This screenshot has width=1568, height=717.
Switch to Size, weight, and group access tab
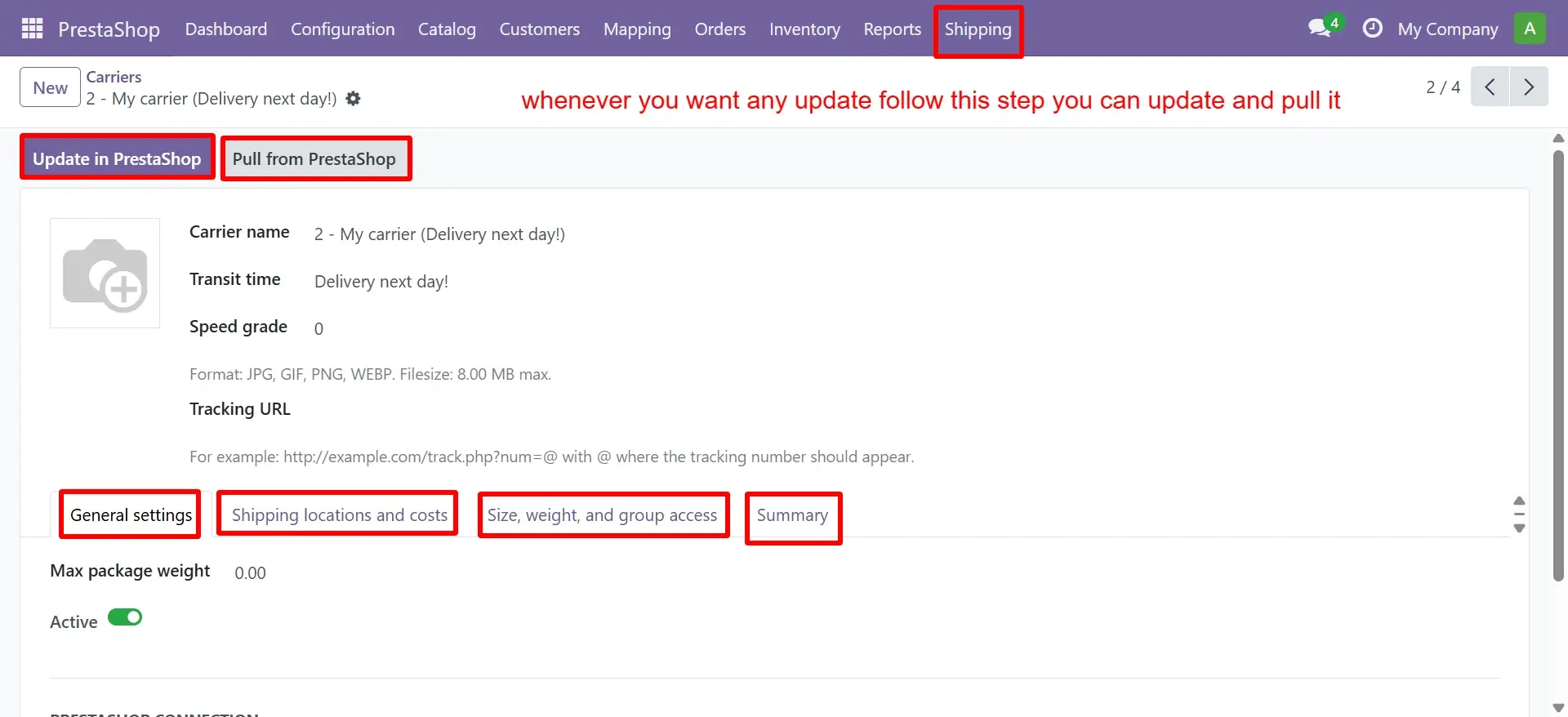click(603, 515)
